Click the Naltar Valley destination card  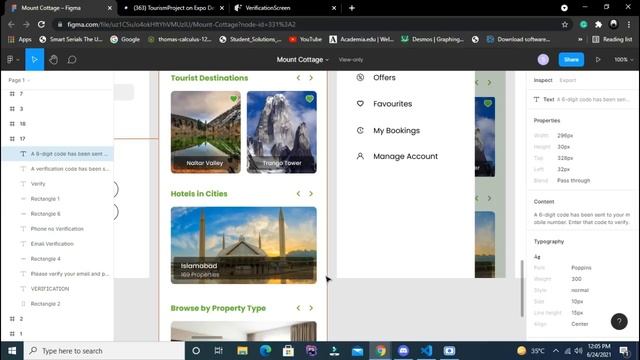click(206, 132)
